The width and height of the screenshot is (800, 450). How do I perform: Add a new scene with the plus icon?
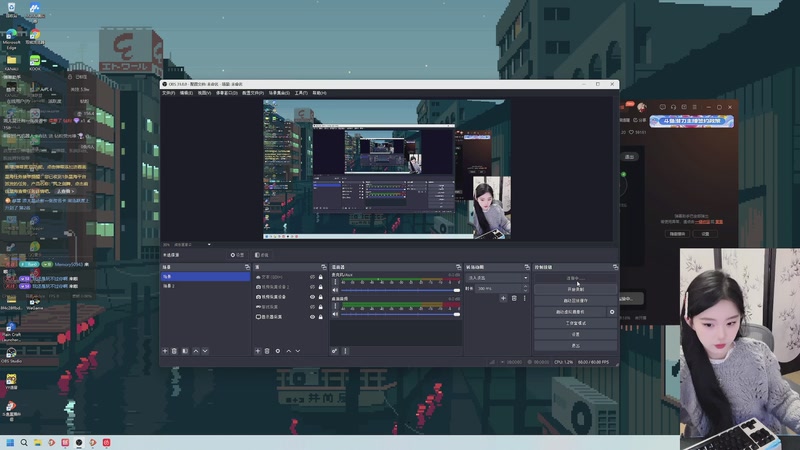pos(165,351)
